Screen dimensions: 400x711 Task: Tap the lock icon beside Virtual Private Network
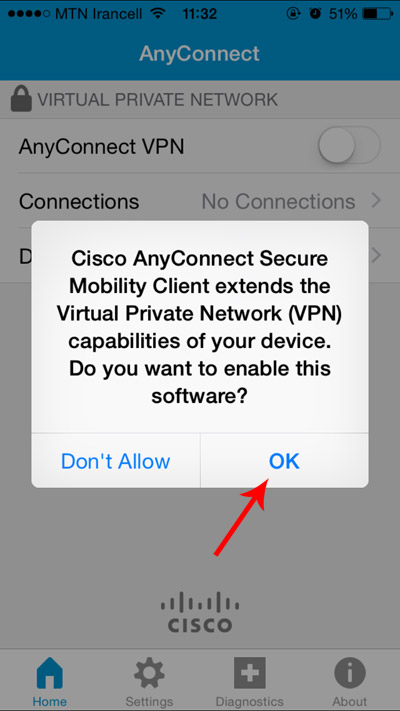coord(21,98)
